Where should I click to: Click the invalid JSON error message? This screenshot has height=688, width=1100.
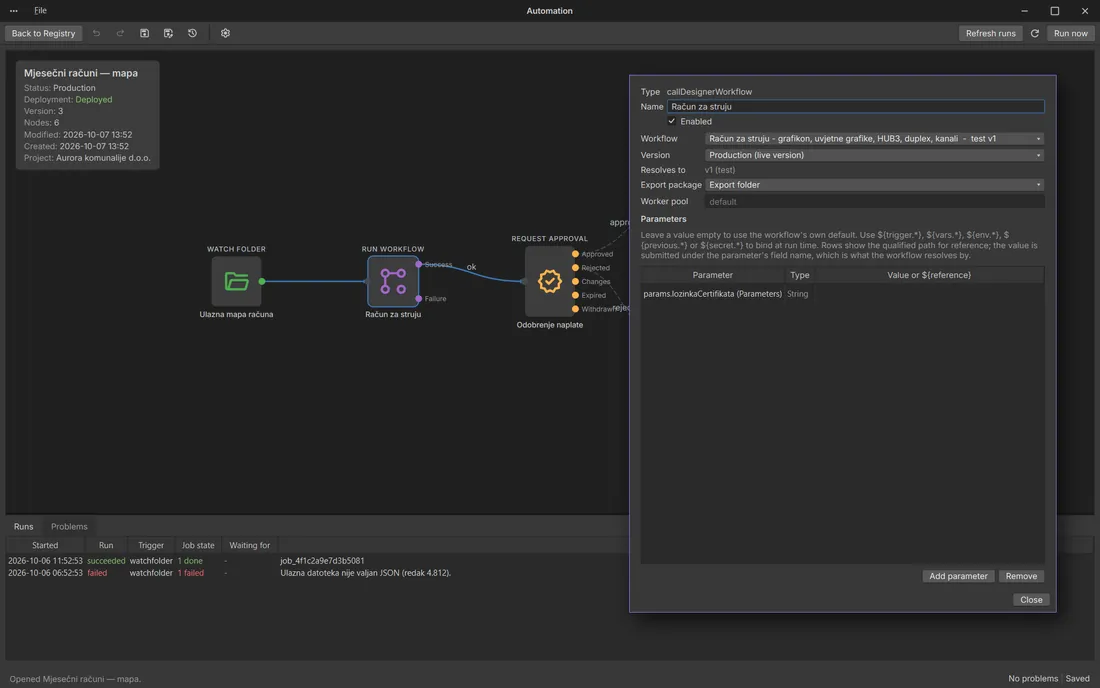pos(365,573)
